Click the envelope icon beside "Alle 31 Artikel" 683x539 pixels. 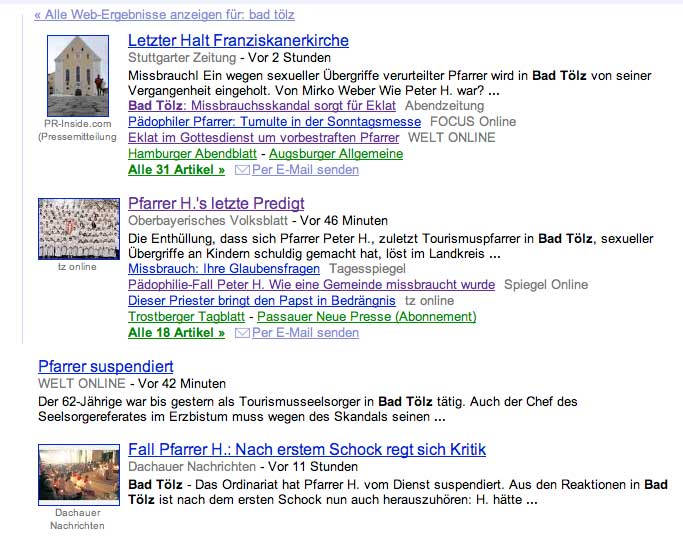241,170
